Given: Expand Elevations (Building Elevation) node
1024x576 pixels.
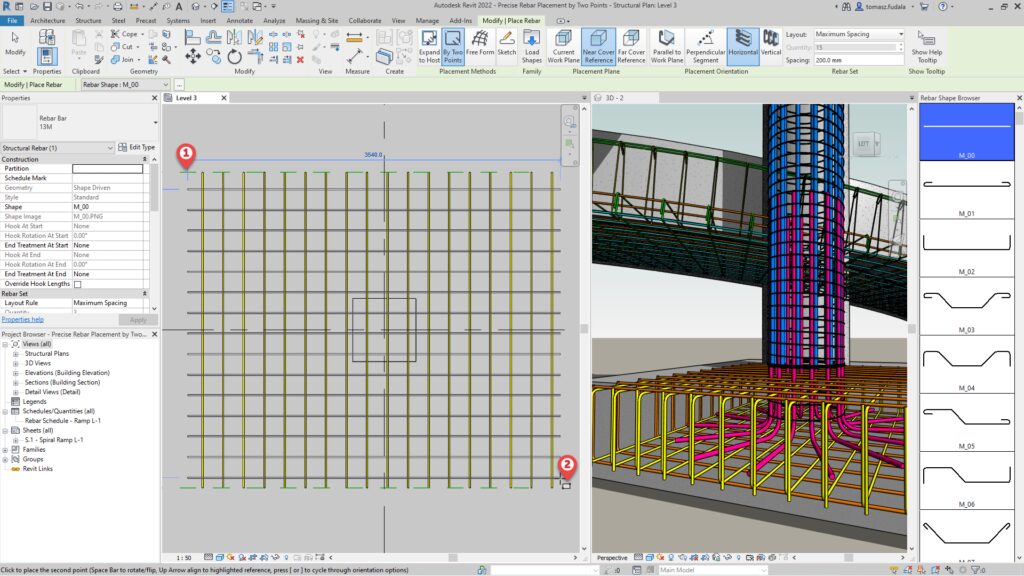Looking at the screenshot, I should pos(16,373).
